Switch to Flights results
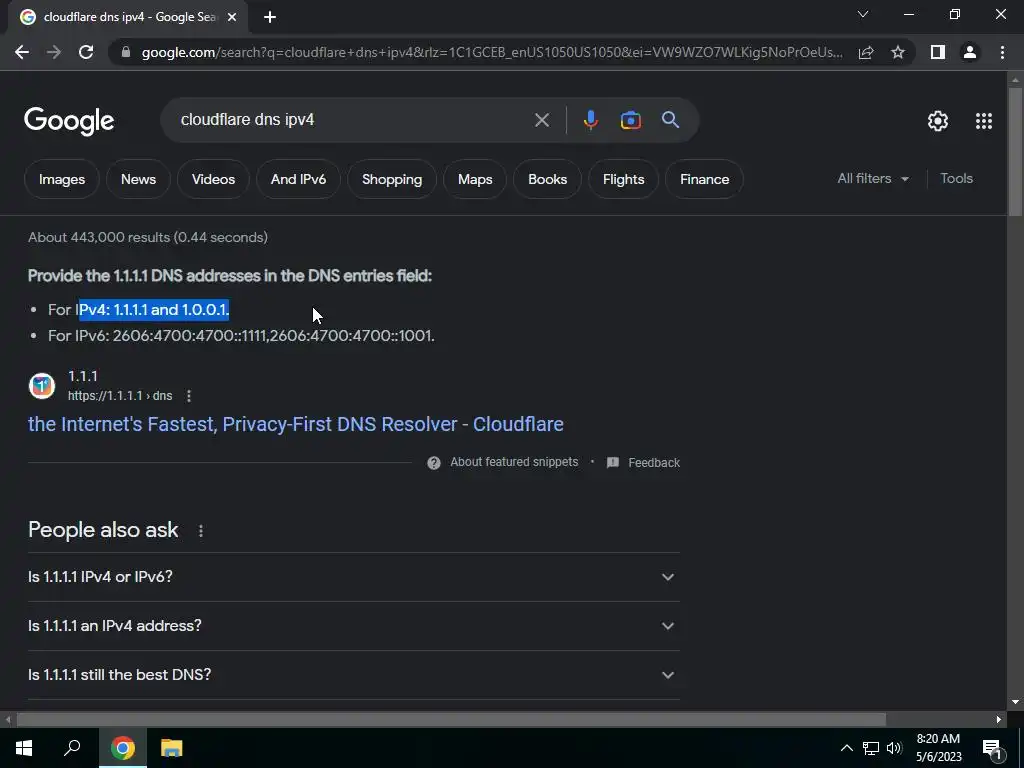The width and height of the screenshot is (1024, 768). [x=623, y=179]
